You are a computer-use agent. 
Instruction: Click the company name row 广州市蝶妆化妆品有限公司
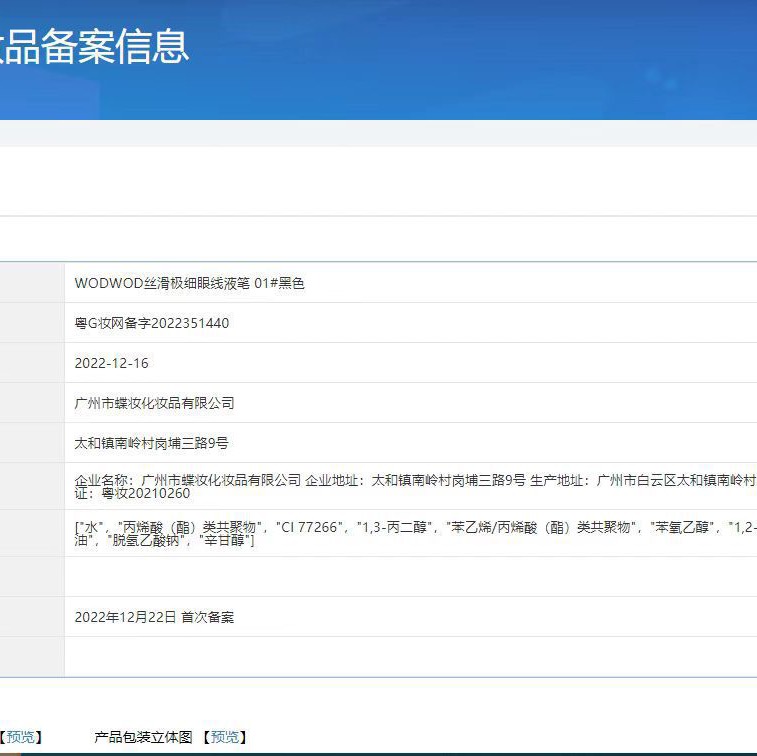(x=154, y=403)
